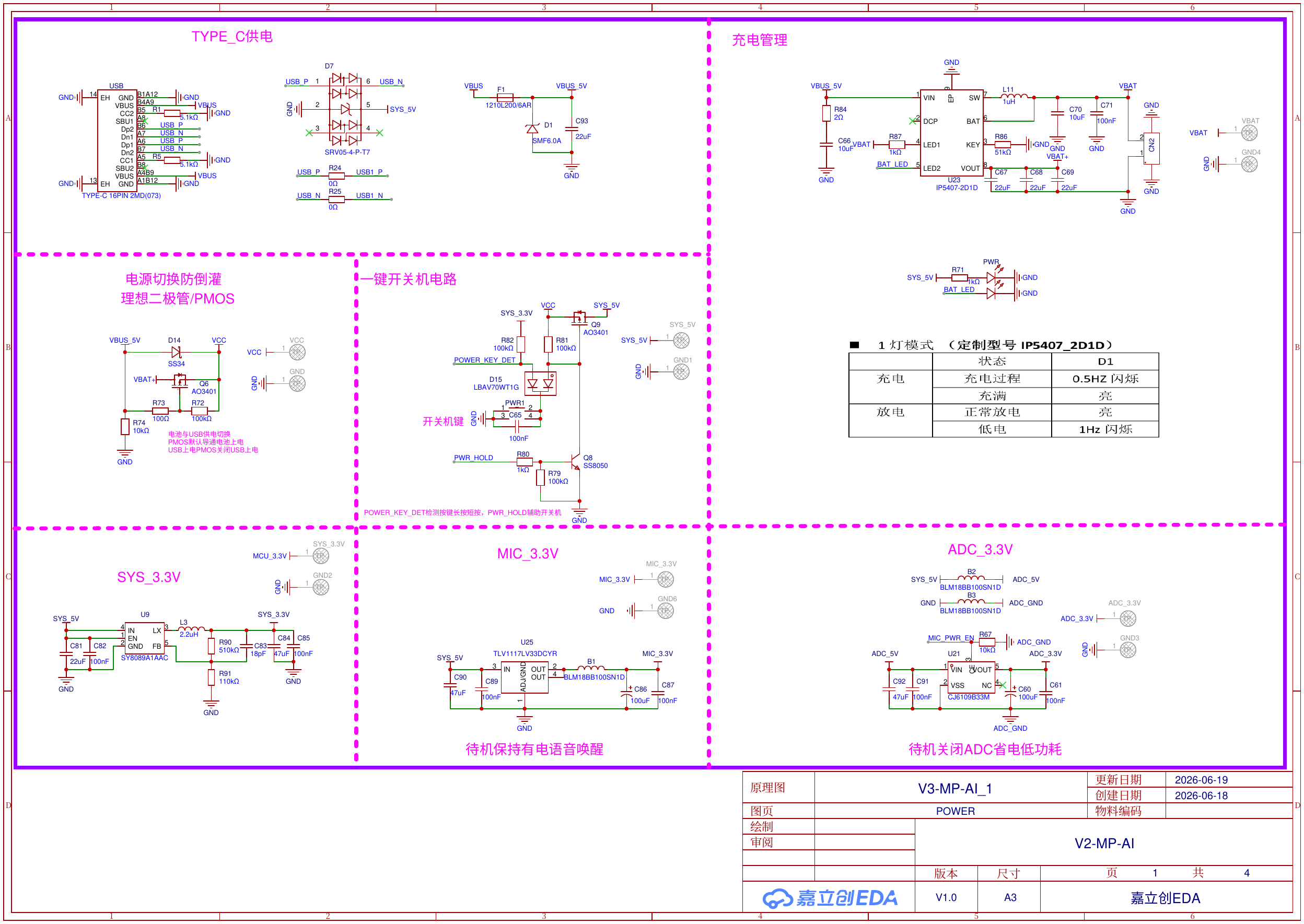Select the ADC_3.3V test point symbol

click(x=1128, y=618)
